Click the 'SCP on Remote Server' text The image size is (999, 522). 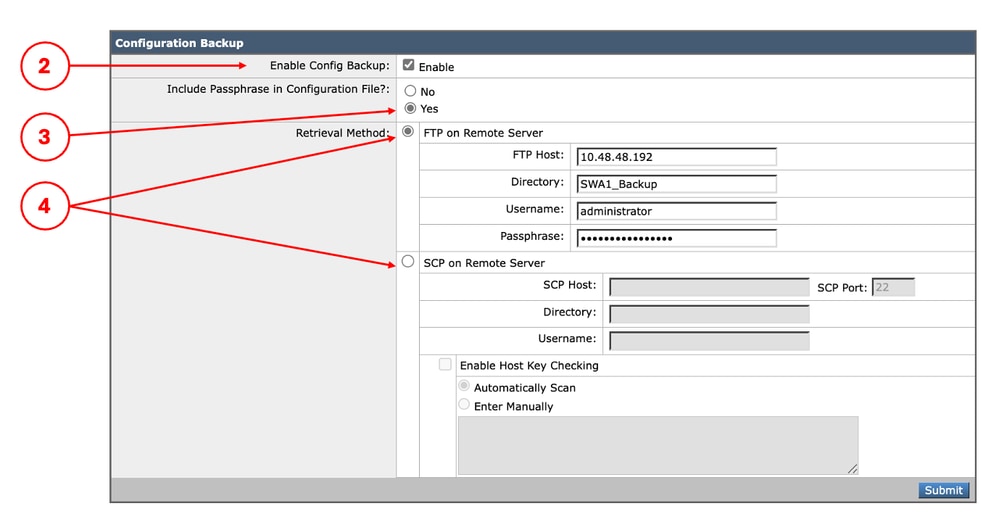tap(484, 263)
